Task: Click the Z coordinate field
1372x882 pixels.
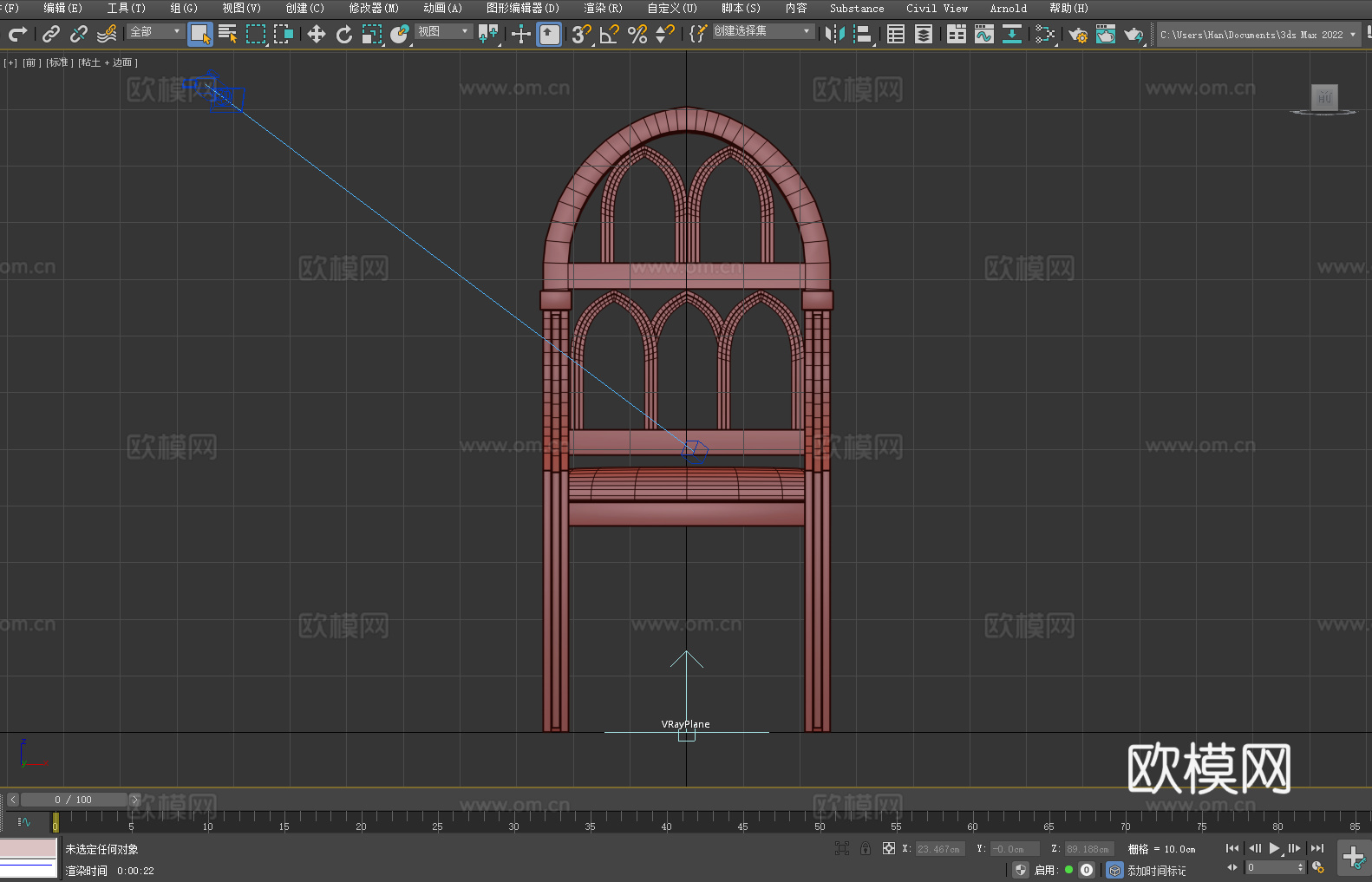Action: 1088,849
